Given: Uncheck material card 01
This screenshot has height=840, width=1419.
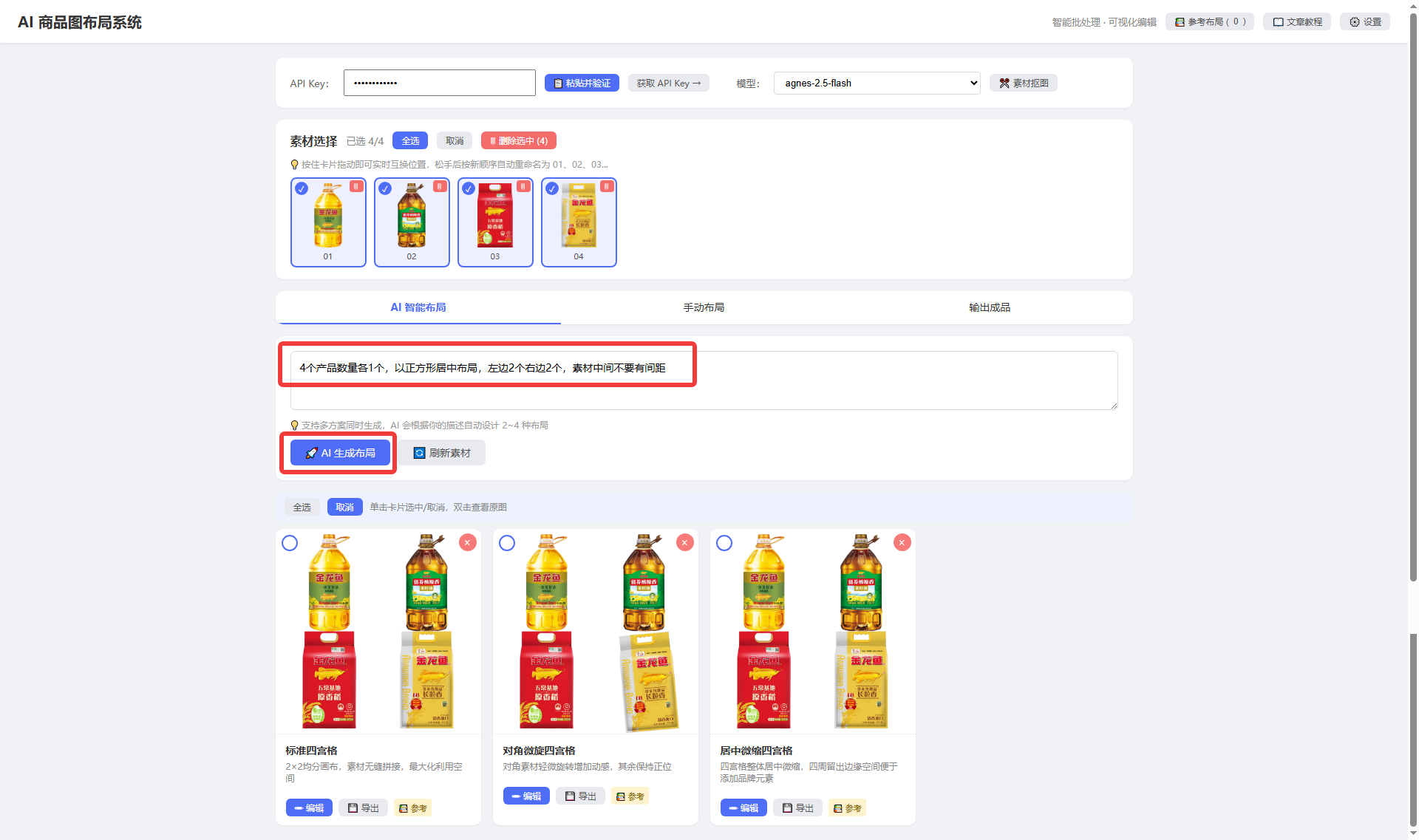Looking at the screenshot, I should coord(302,188).
